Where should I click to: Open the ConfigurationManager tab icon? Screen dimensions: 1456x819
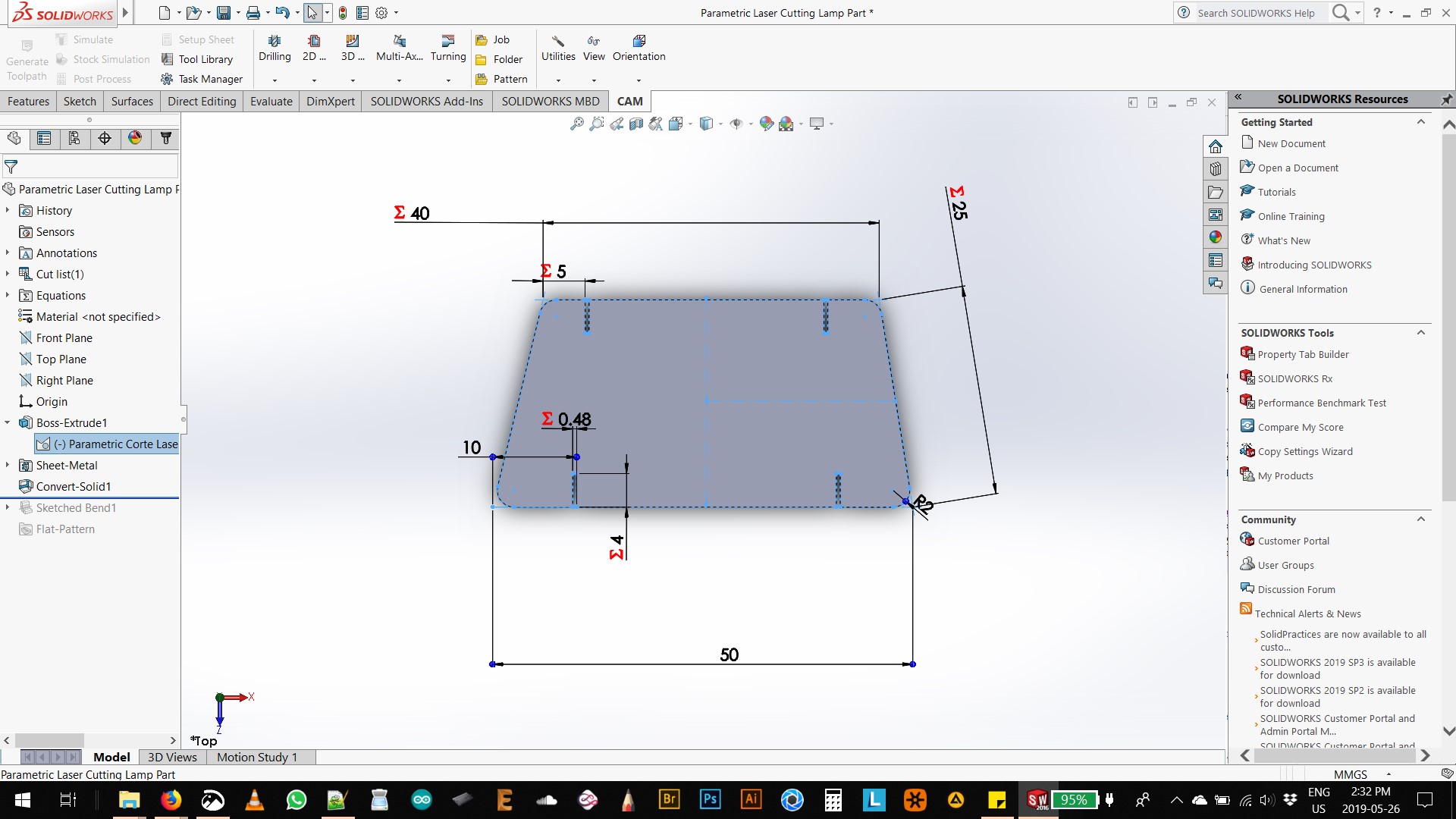click(x=74, y=138)
